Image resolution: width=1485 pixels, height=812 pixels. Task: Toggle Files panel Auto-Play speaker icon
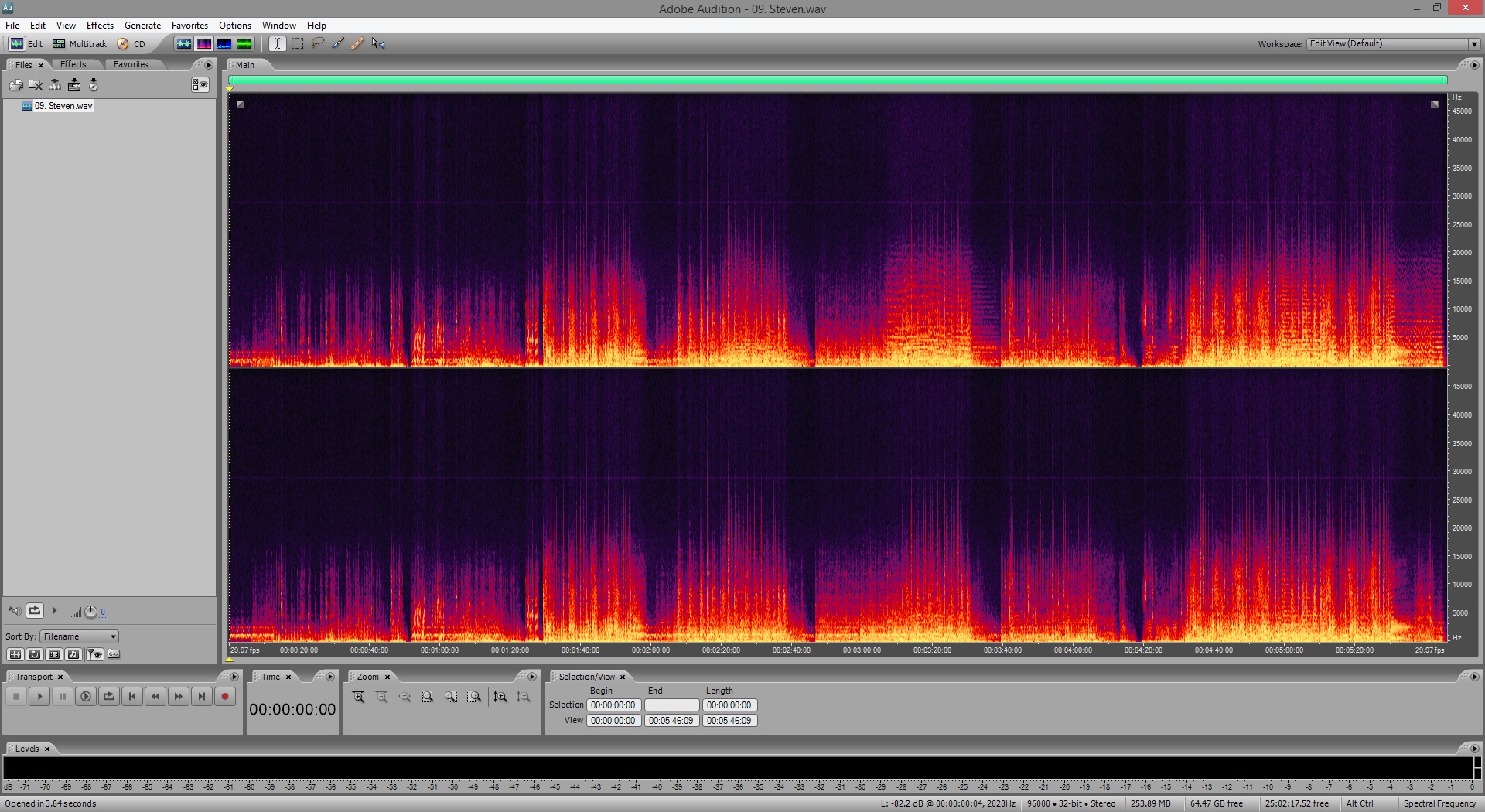click(15, 611)
